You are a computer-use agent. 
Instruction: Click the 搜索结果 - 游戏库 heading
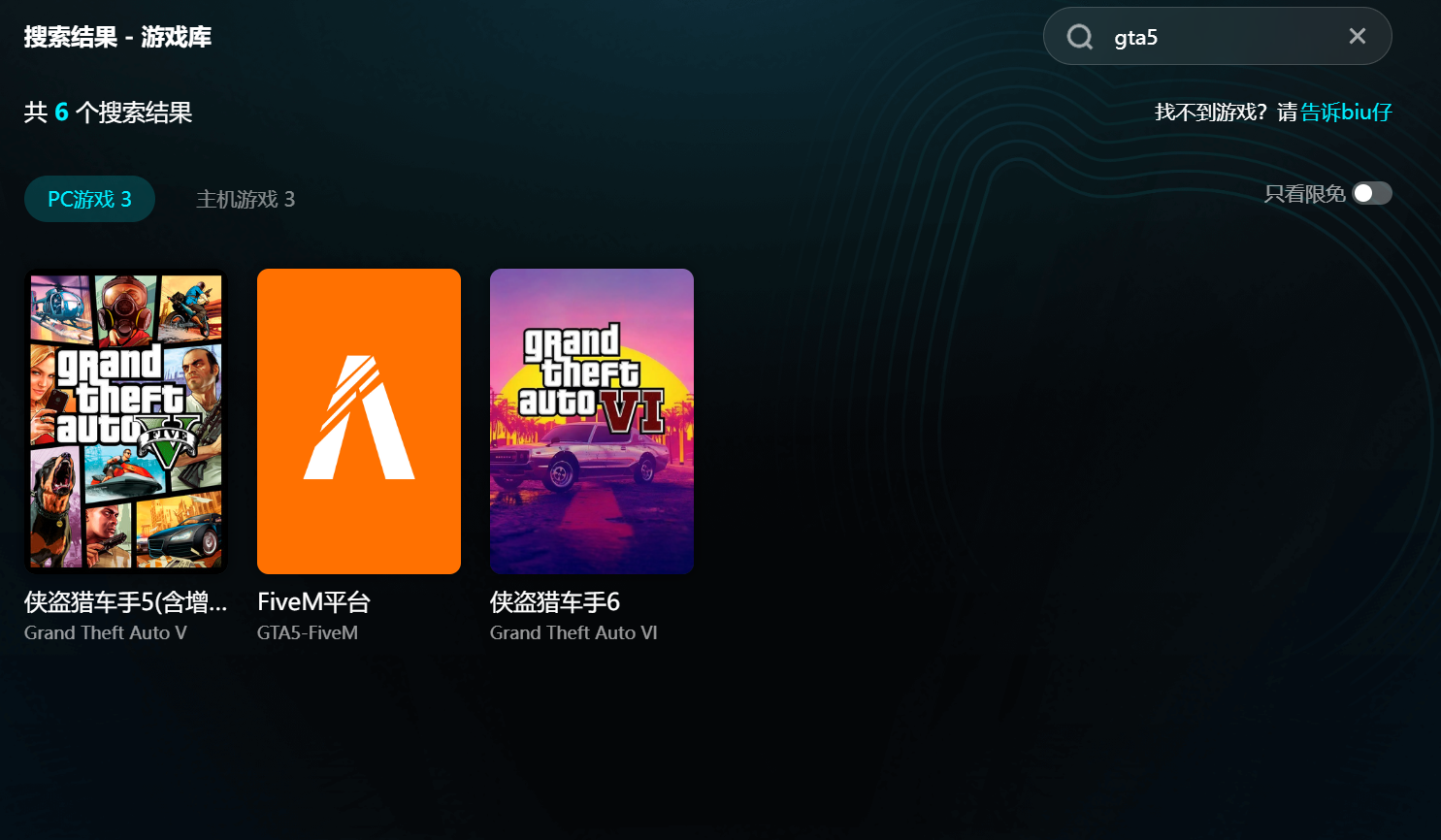[x=117, y=37]
